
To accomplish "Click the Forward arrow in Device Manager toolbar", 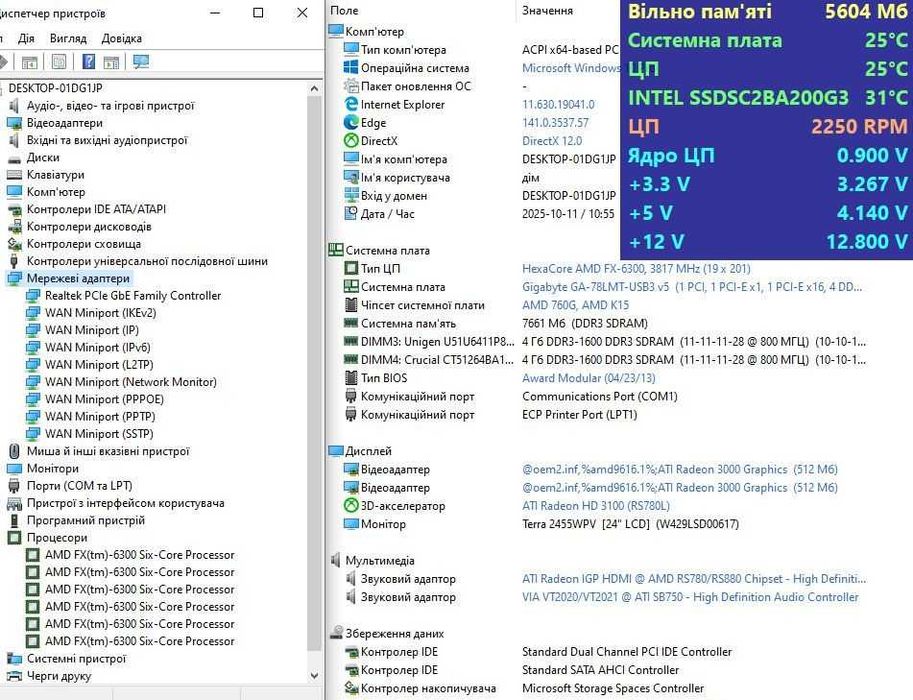I will [3, 62].
